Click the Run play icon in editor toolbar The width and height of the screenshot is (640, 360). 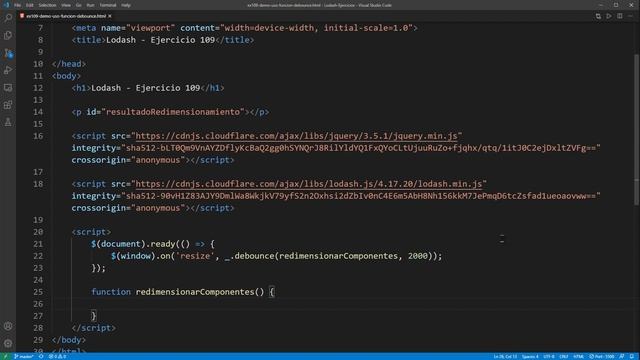tap(609, 16)
